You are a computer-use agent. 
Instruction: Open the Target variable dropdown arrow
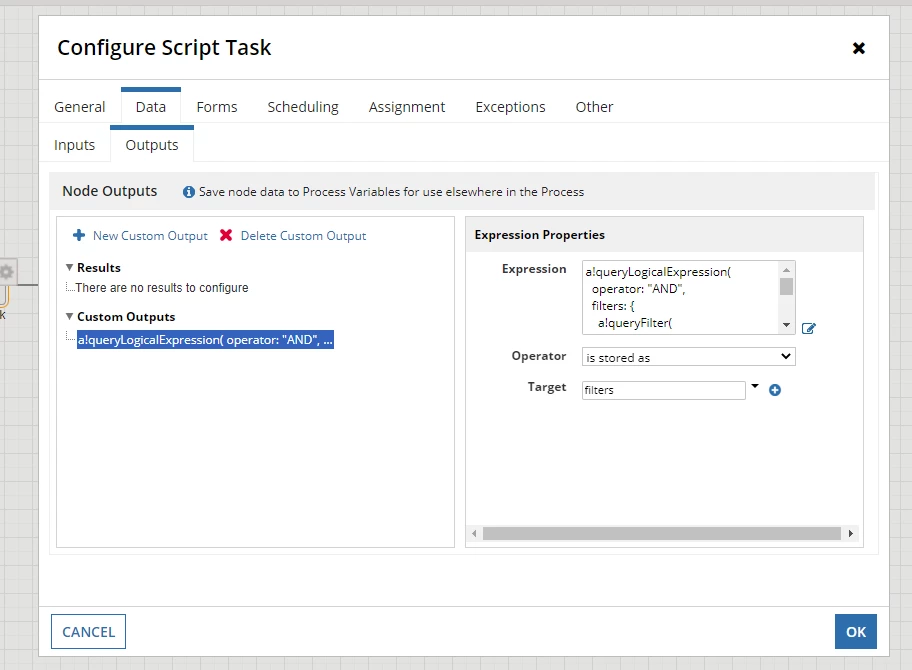(x=755, y=386)
